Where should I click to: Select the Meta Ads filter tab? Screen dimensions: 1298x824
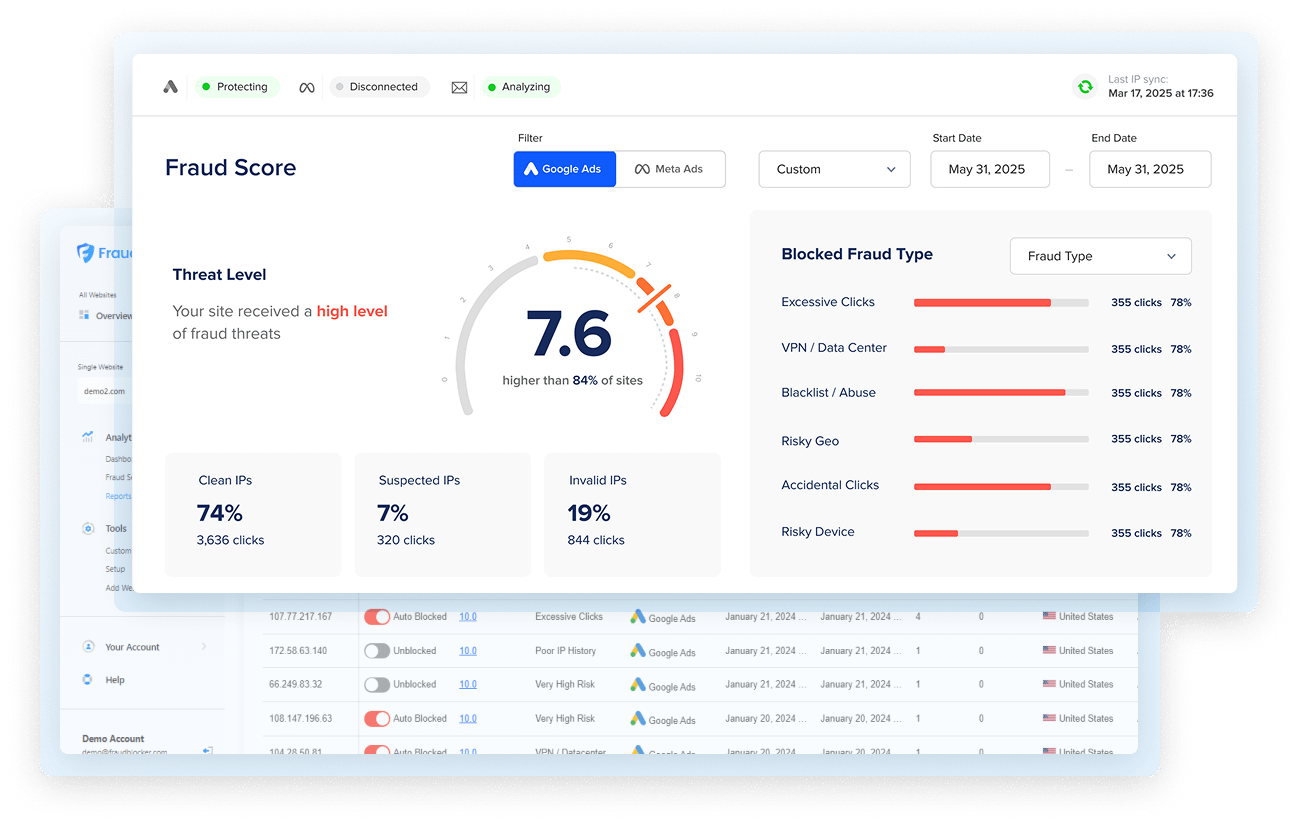click(x=670, y=169)
